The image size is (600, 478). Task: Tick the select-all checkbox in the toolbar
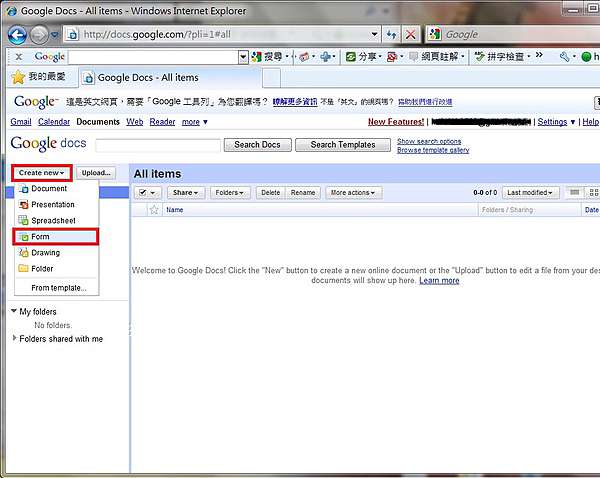[143, 193]
